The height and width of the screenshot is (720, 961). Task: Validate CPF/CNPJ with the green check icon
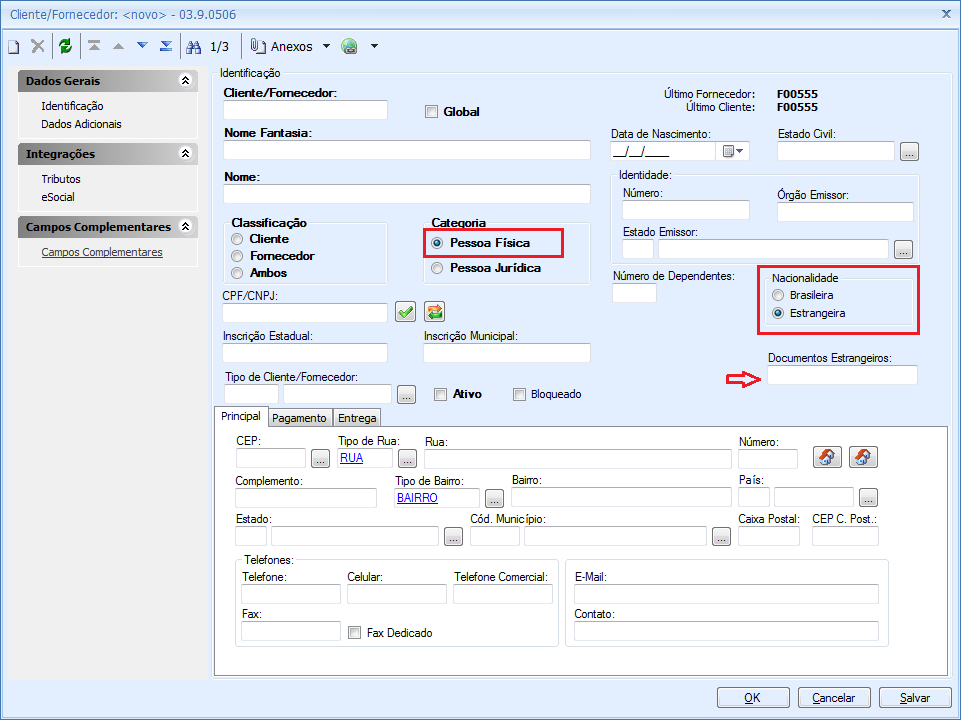coord(405,312)
